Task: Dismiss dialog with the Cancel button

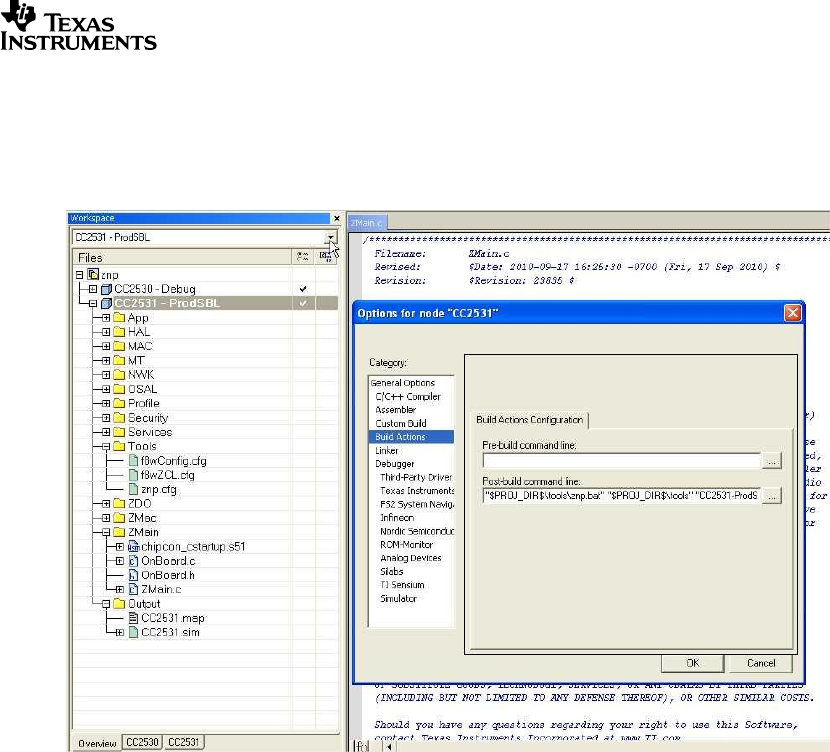Action: (761, 663)
